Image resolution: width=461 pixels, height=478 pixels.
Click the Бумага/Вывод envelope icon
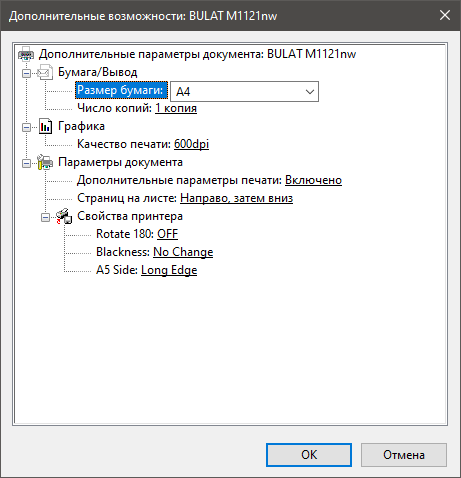[45, 72]
